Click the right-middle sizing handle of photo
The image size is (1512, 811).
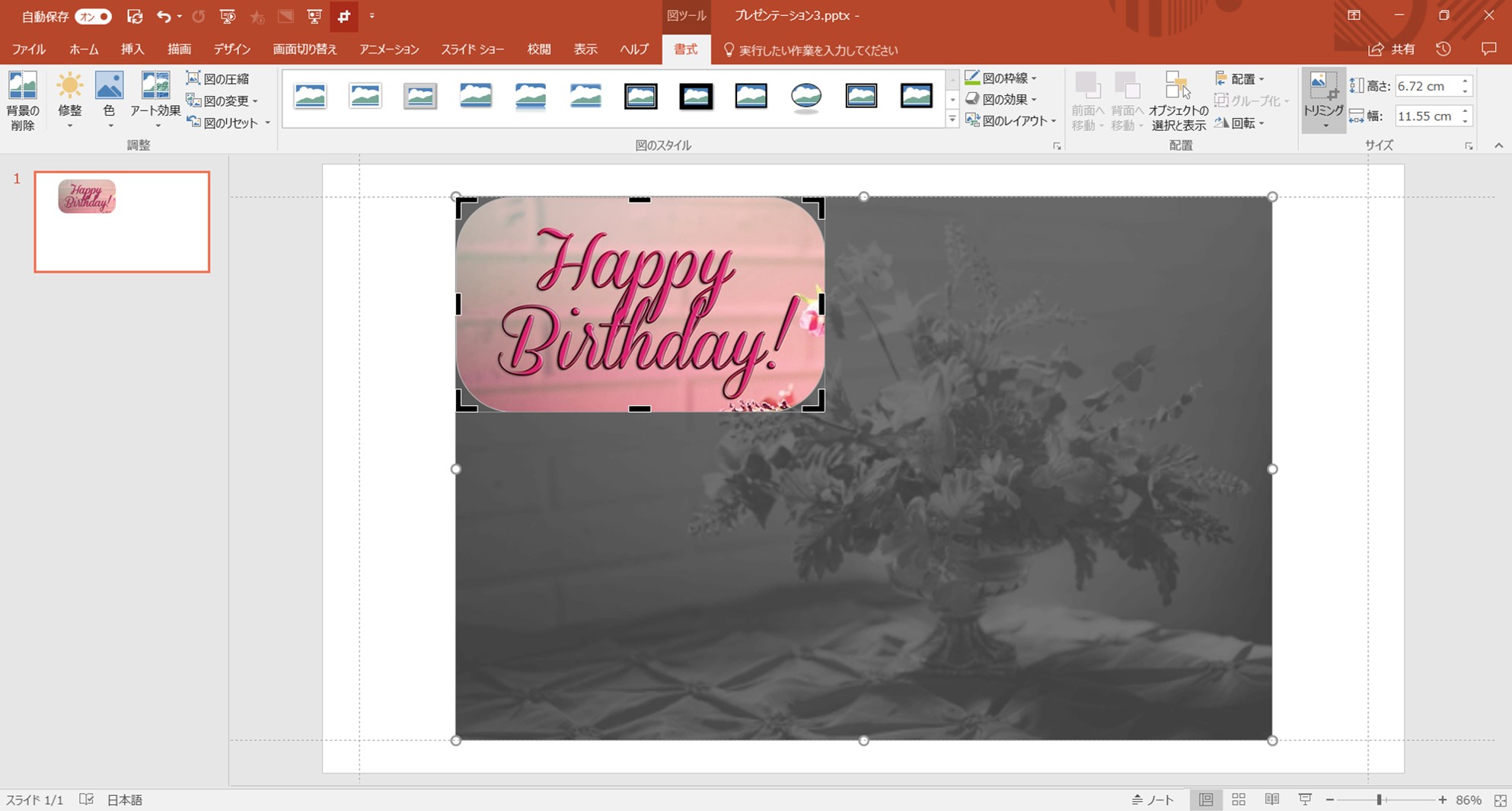[1272, 469]
